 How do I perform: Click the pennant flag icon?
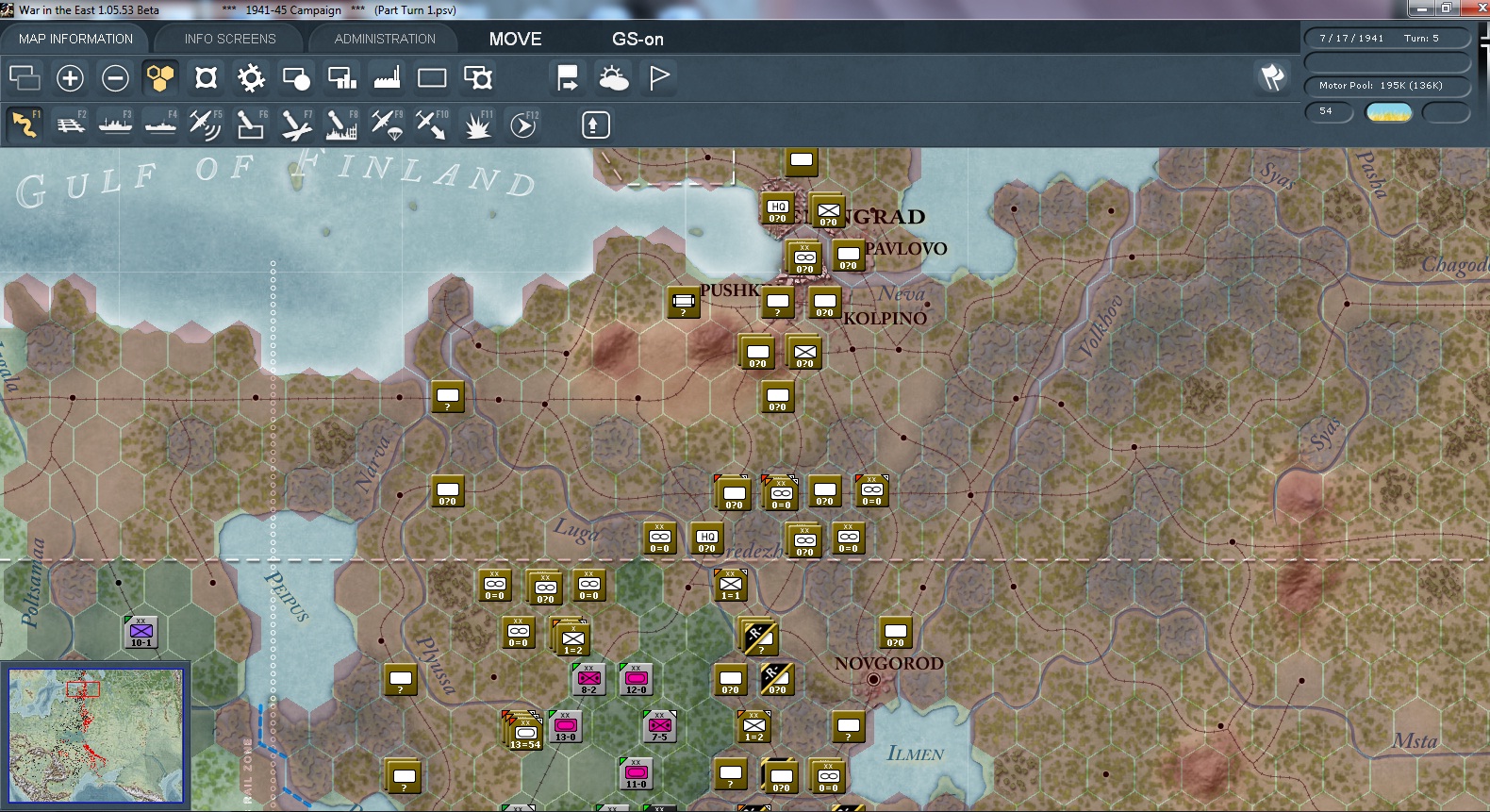659,77
